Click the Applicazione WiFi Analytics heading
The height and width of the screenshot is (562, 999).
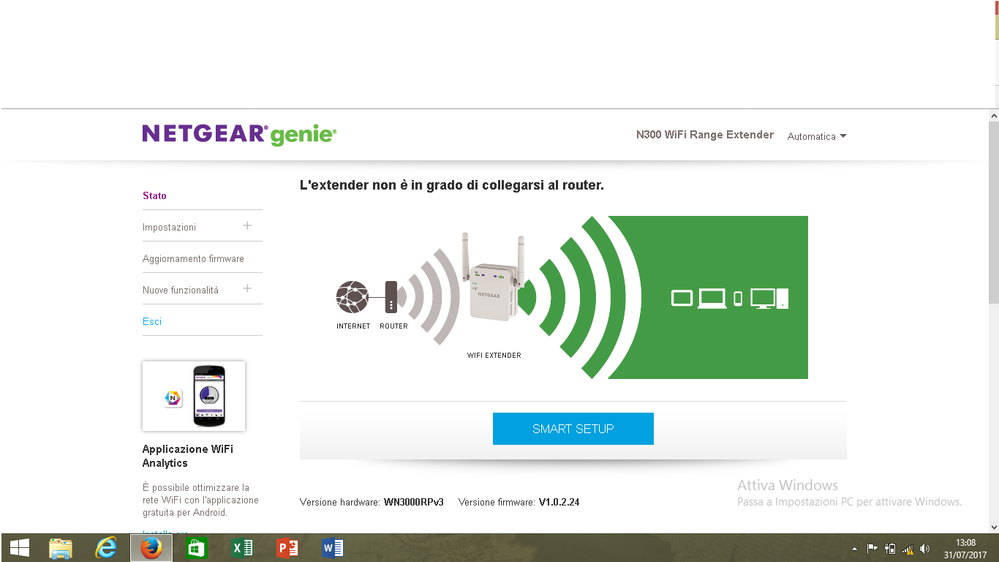[x=187, y=456]
